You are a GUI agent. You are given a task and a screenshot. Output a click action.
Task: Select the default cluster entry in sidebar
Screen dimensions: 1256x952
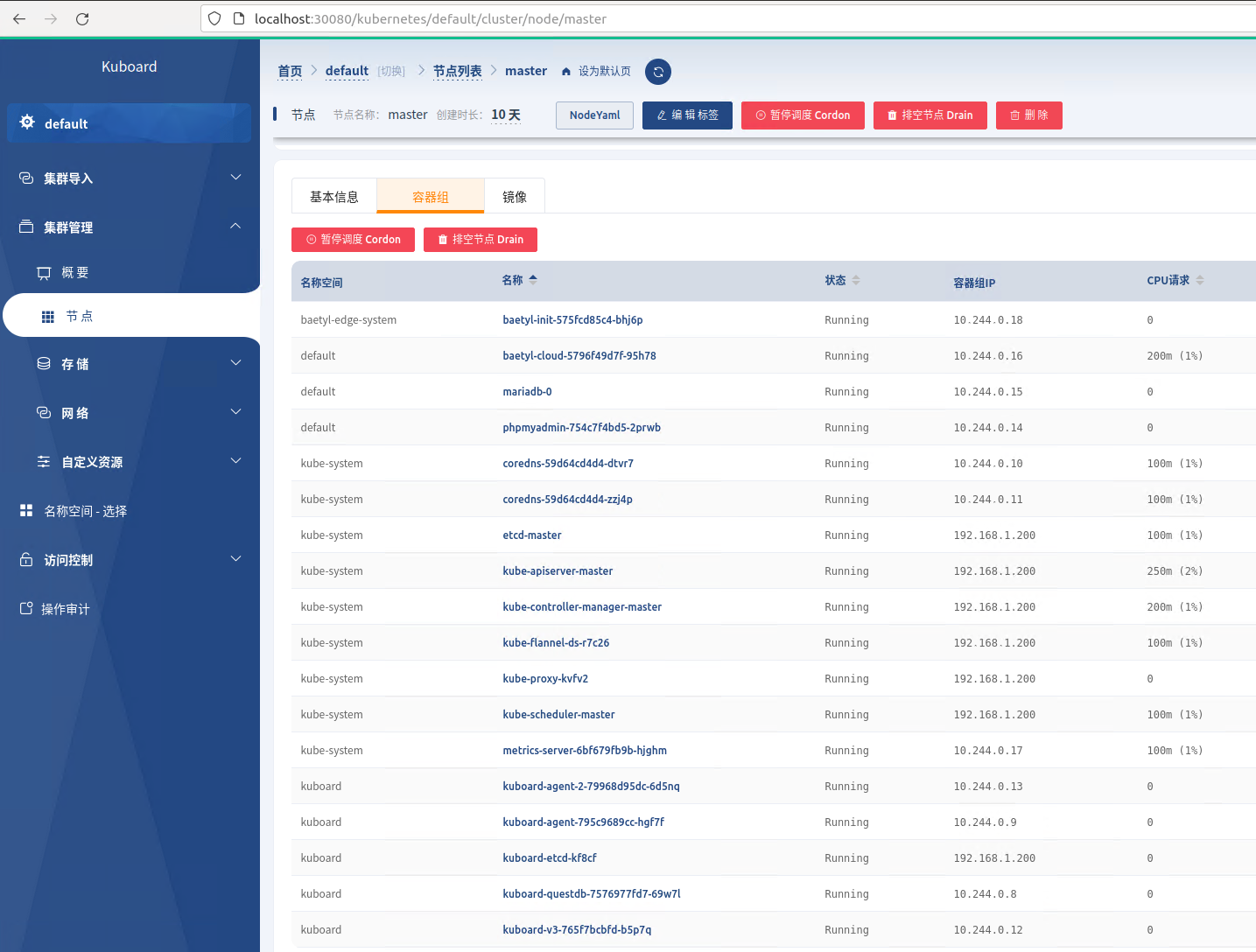[129, 123]
